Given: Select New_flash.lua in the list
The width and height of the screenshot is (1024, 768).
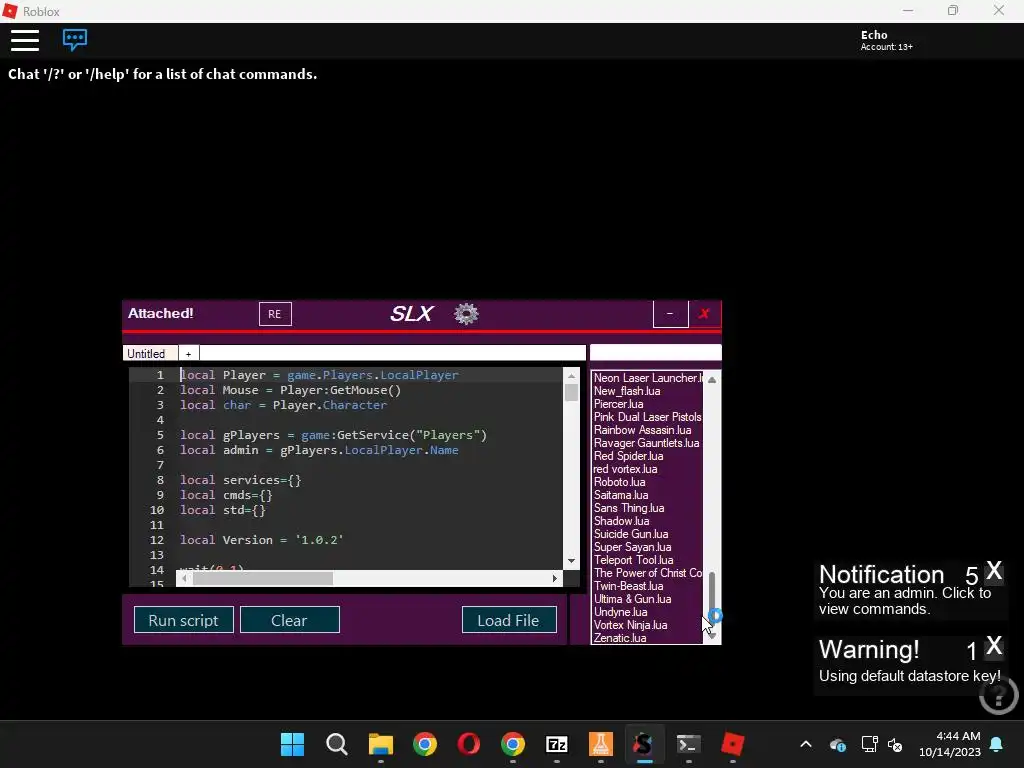Looking at the screenshot, I should tap(647, 391).
